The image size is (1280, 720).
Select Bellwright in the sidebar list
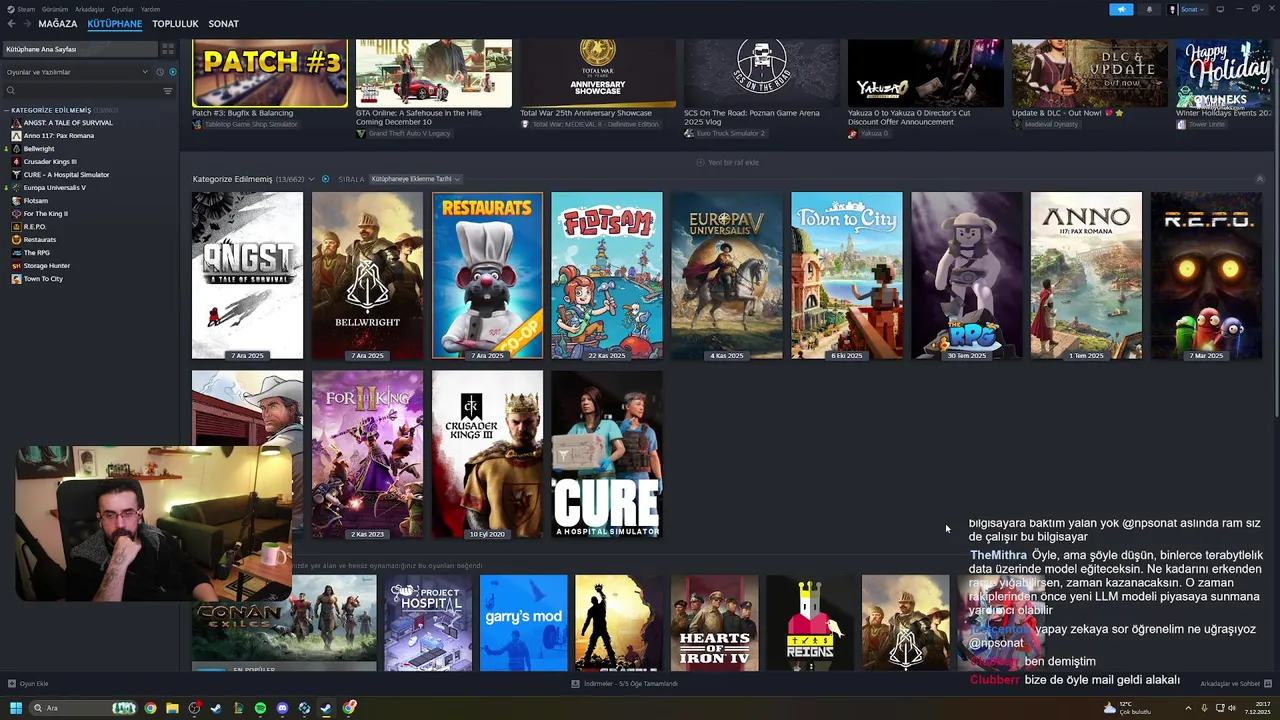(39, 149)
